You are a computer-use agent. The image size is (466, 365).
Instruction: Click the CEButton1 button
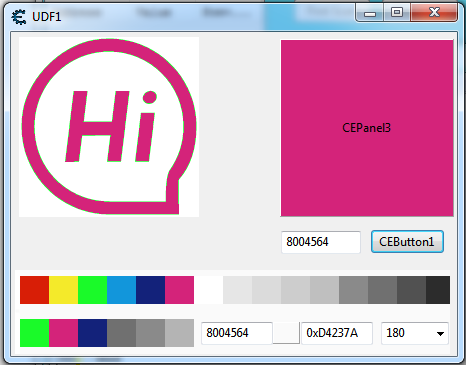point(407,242)
